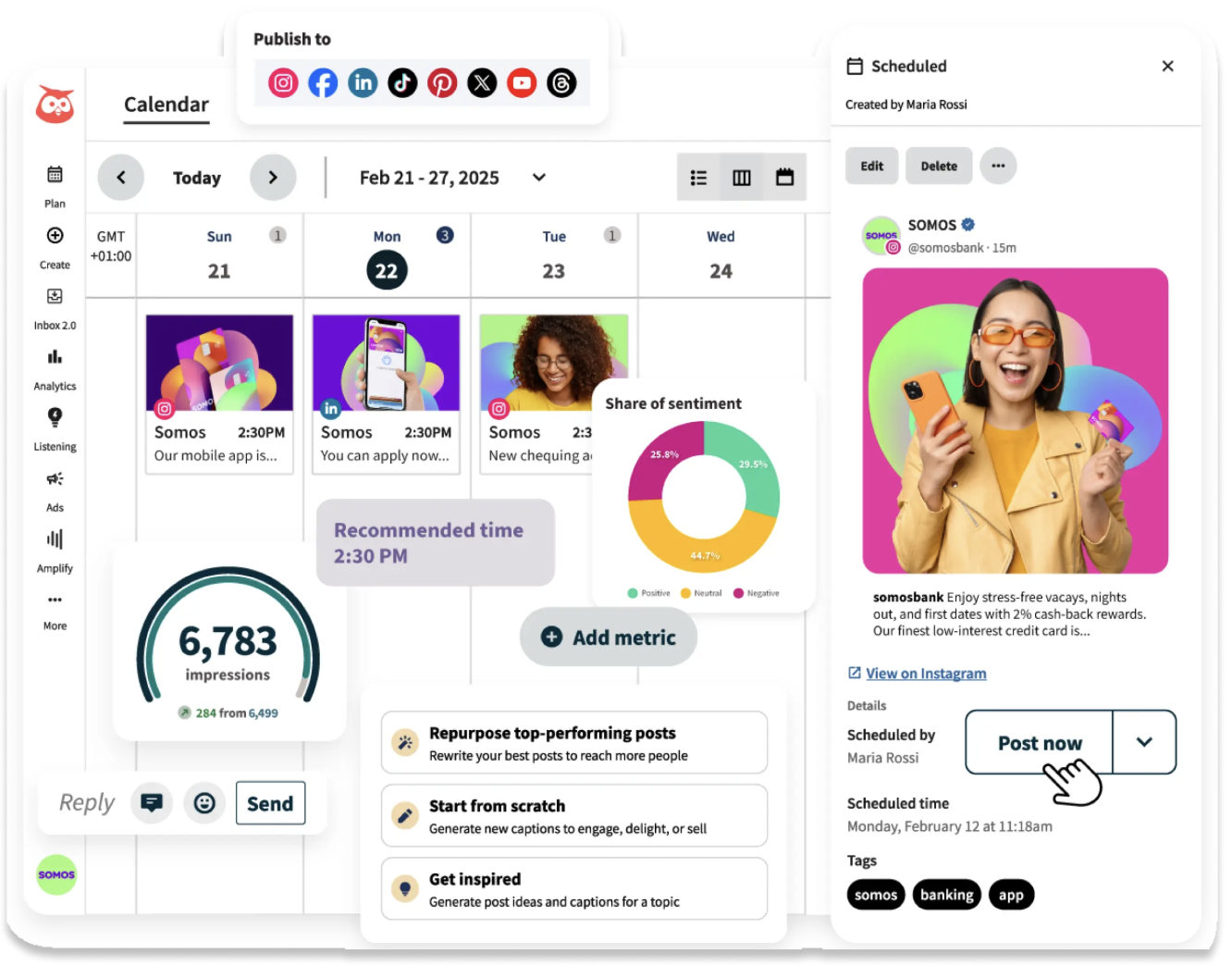This screenshot has height=966, width=1232.
Task: Follow the View on Instagram link
Action: tap(926, 674)
